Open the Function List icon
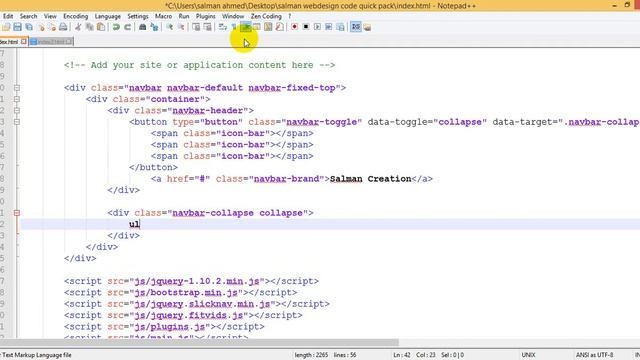This screenshot has width=640, height=360. 280,27
